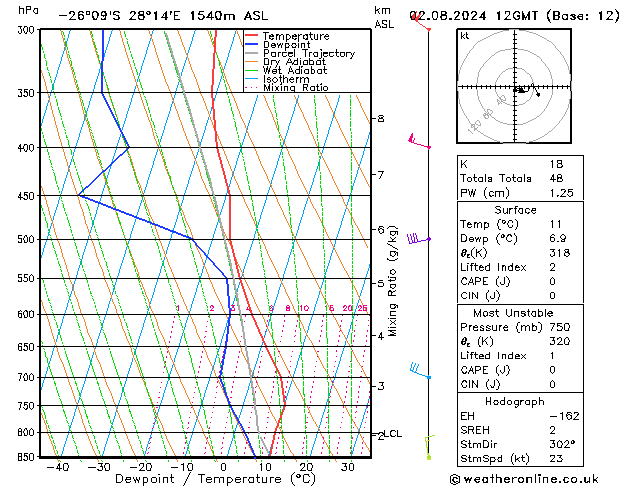Click the mixing ratio label 1

click(178, 308)
